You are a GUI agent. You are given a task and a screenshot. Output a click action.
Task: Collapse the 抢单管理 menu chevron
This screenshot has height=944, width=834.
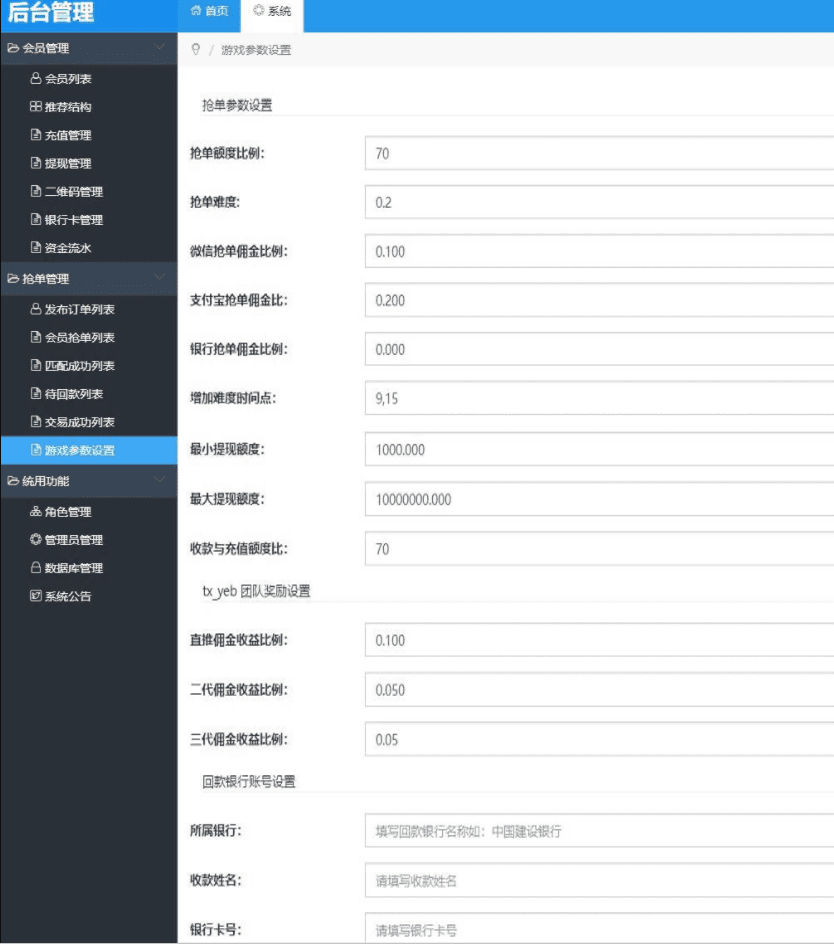point(160,278)
